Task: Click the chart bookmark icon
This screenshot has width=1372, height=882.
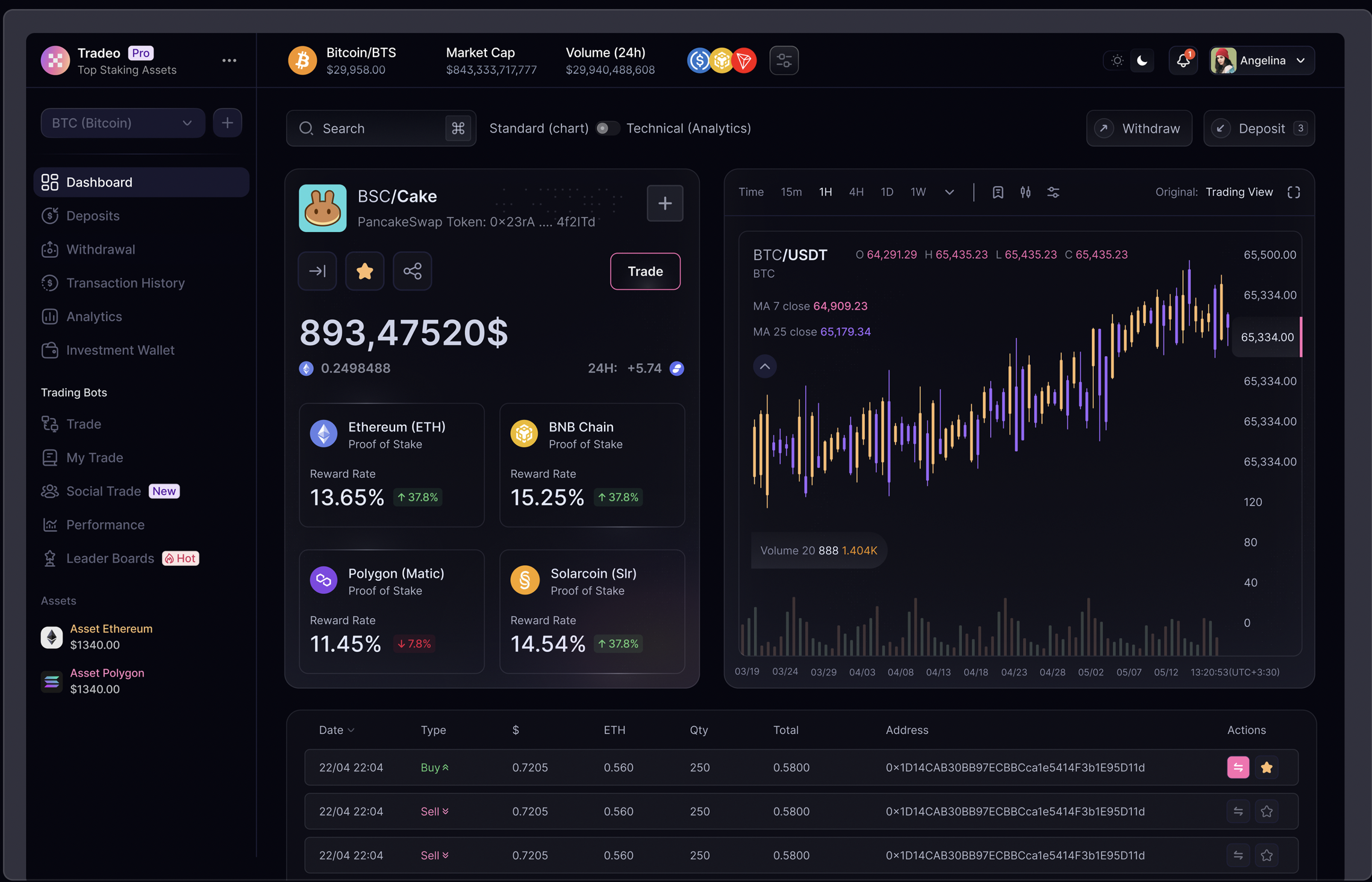Action: 997,192
